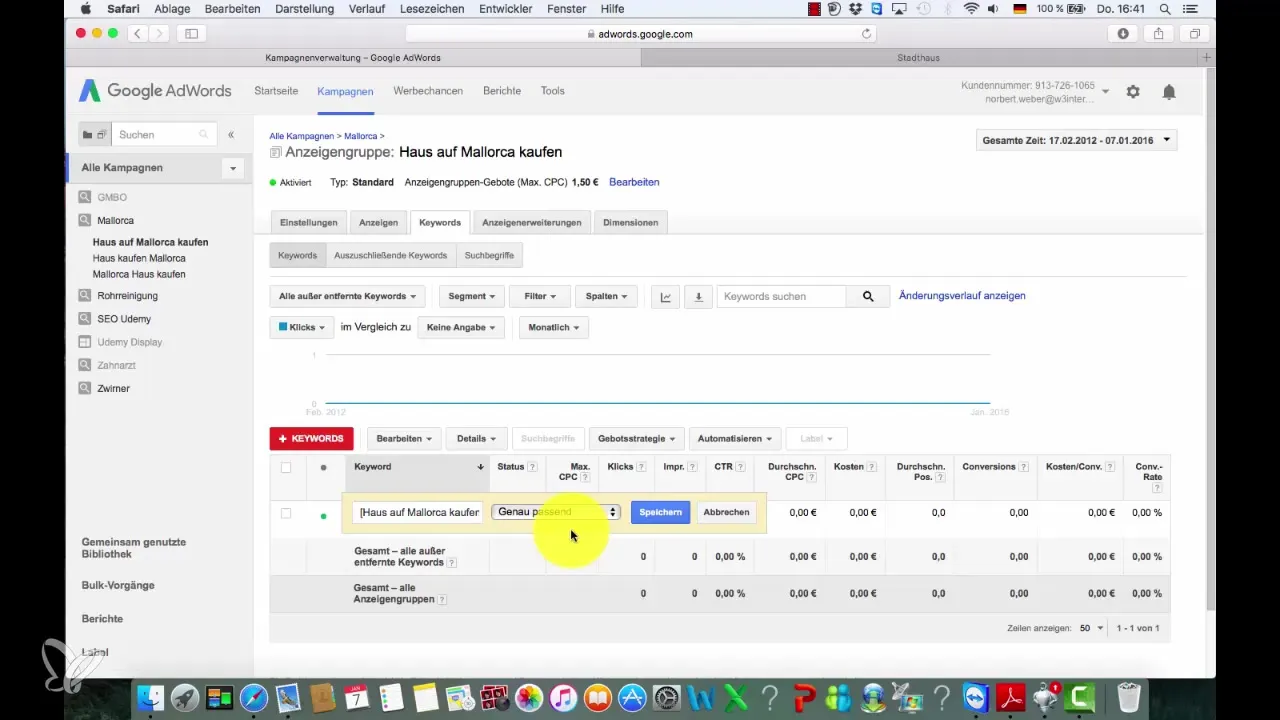Select Rohrreinigung campaign in sidebar

click(x=127, y=296)
